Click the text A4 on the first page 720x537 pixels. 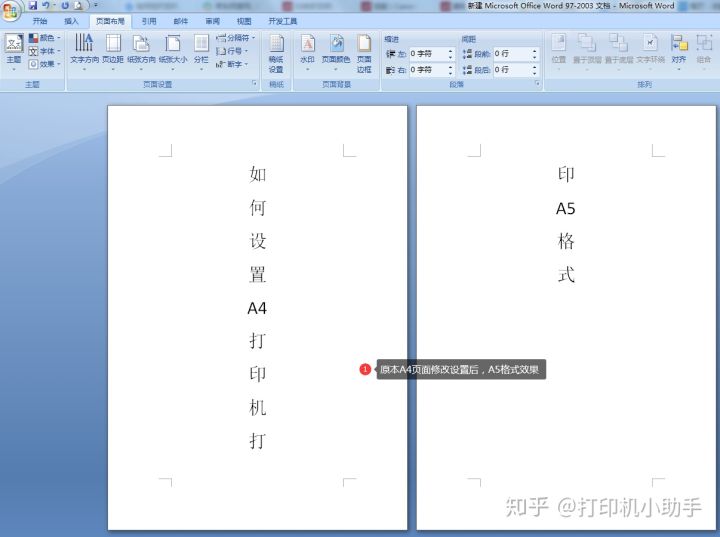[257, 308]
